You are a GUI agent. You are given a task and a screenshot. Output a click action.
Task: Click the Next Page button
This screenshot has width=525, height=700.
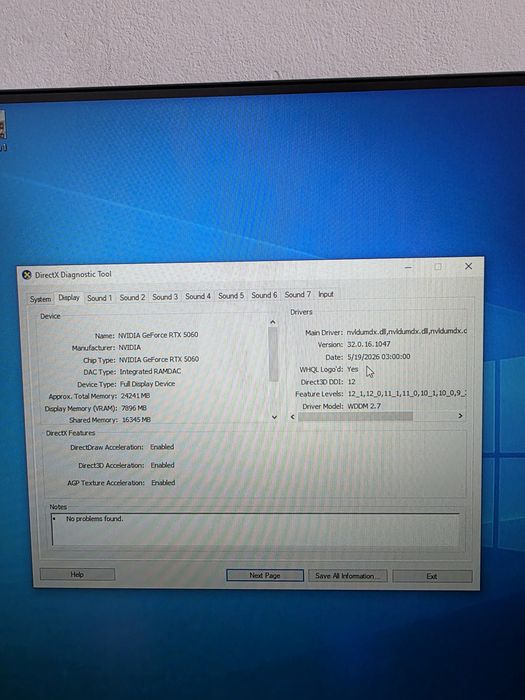[265, 575]
